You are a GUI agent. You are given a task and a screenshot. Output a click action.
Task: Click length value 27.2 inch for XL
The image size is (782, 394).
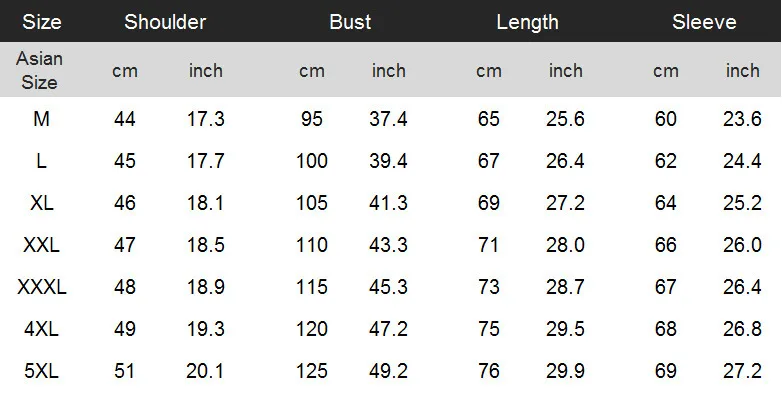click(x=565, y=203)
